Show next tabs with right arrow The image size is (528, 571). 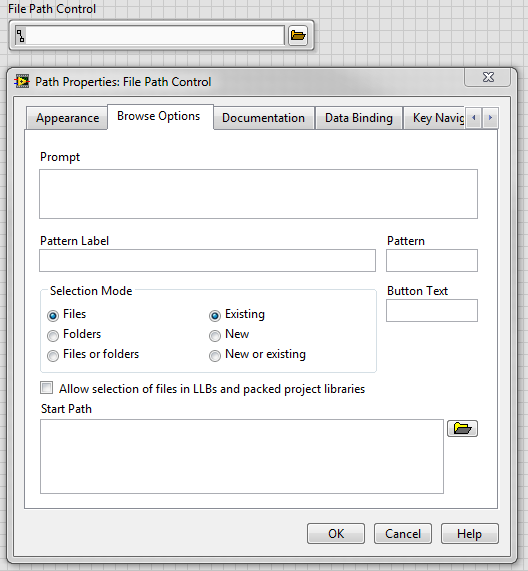click(490, 118)
